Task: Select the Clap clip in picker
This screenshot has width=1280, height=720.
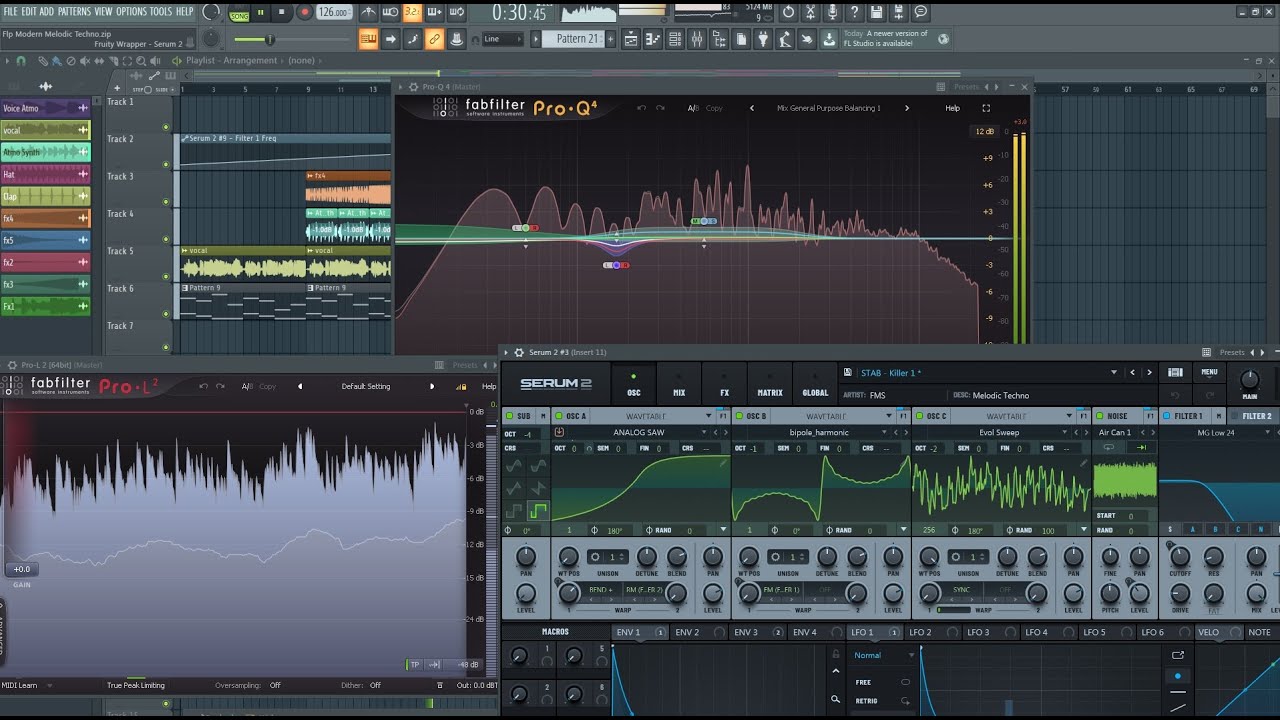Action: (x=45, y=196)
